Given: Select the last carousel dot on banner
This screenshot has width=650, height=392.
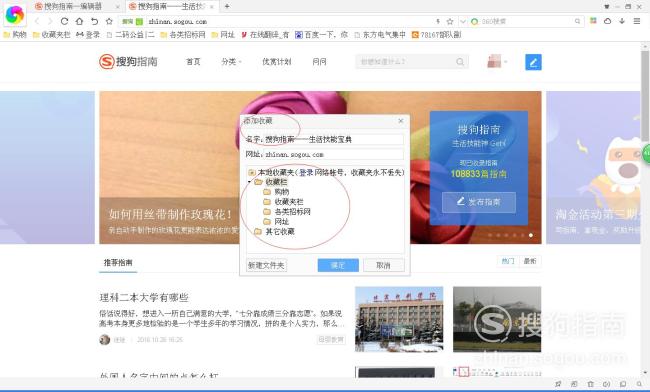Looking at the screenshot, I should pyautogui.click(x=531, y=235).
